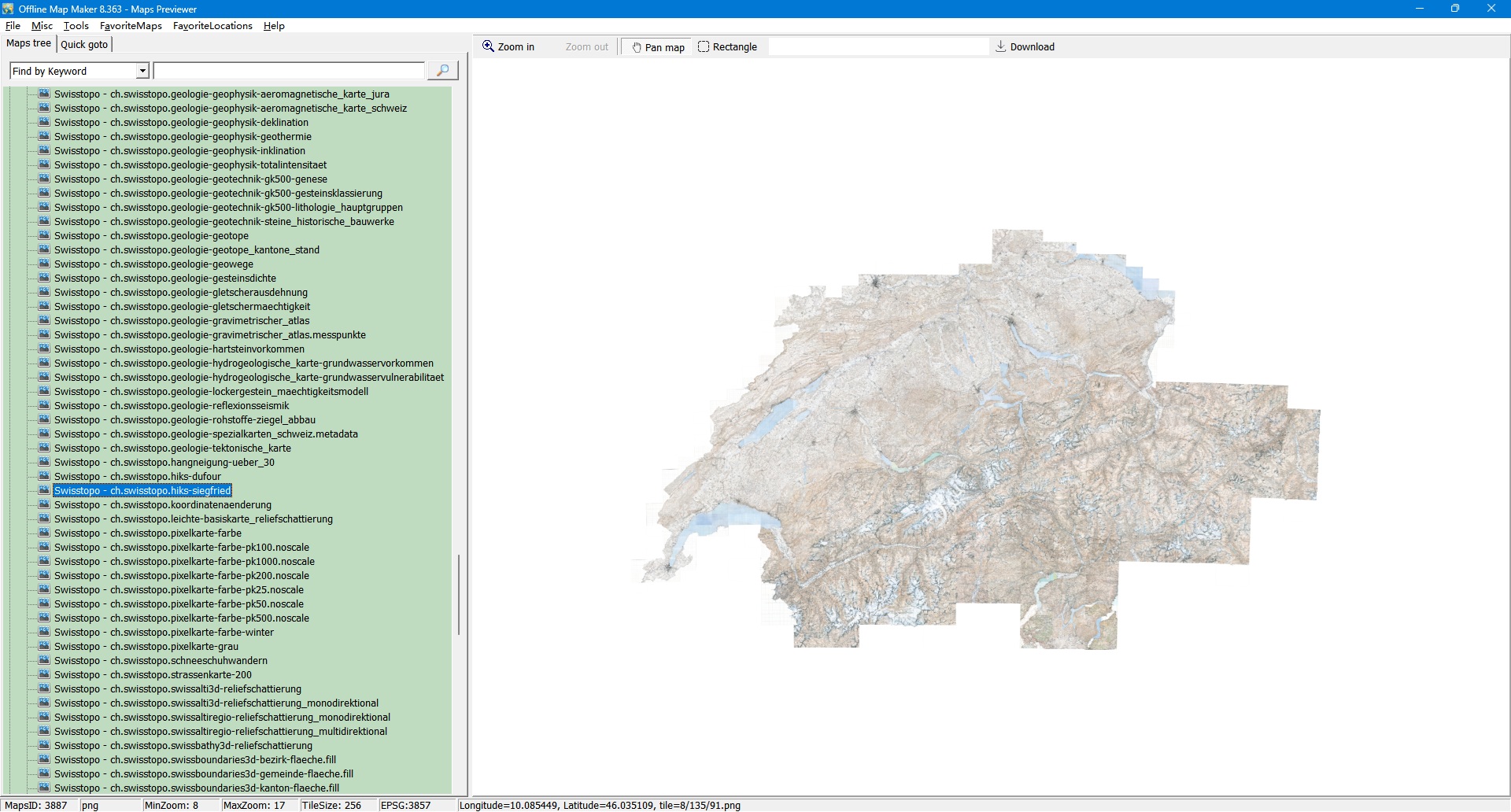Switch to the Maps tree tab

(28, 43)
